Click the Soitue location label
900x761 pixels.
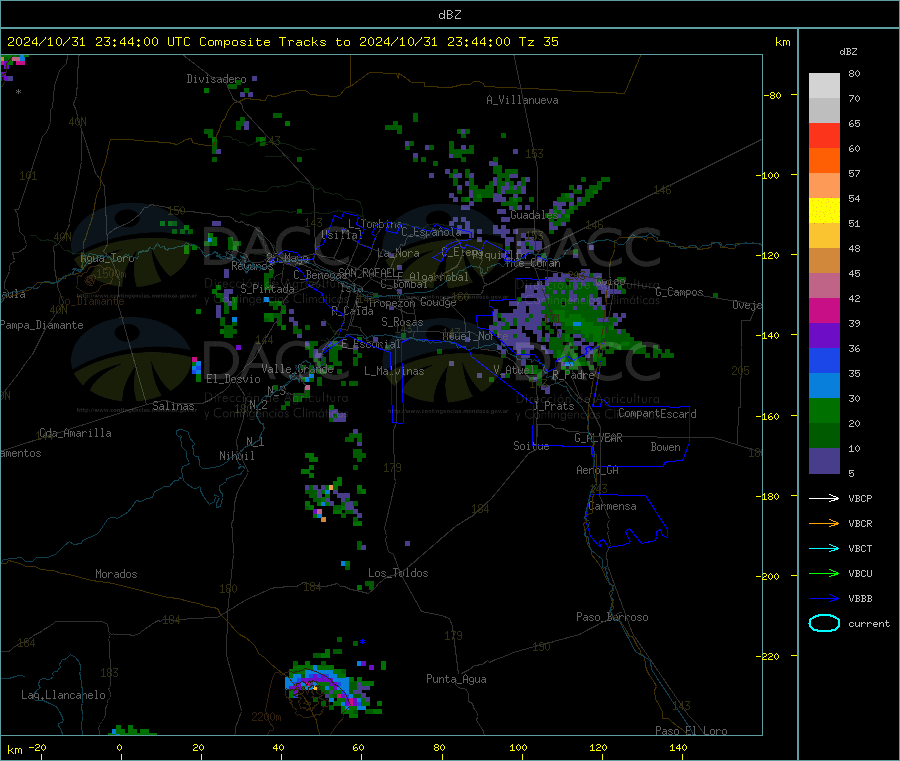pos(531,446)
